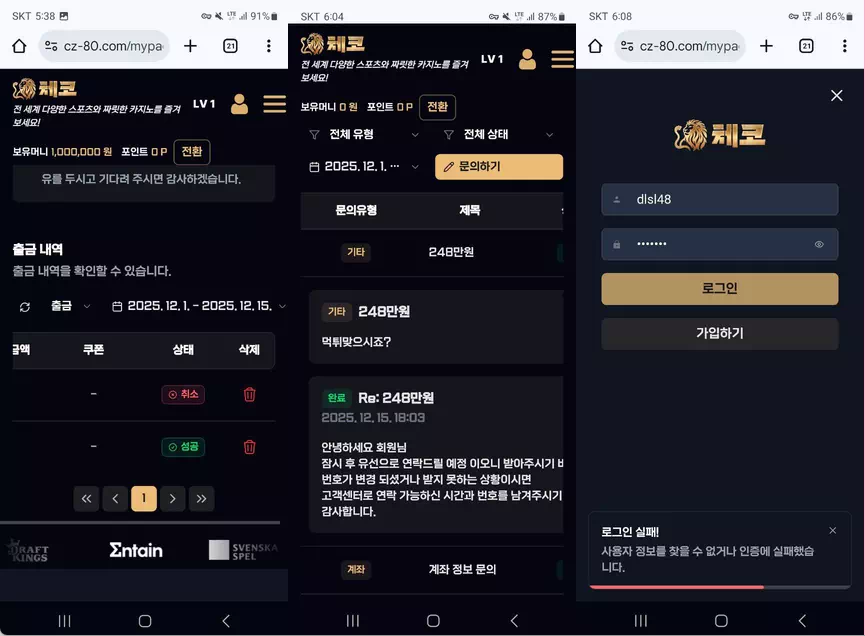
Task: Open the hamburger menu in the left screen
Action: tap(274, 104)
